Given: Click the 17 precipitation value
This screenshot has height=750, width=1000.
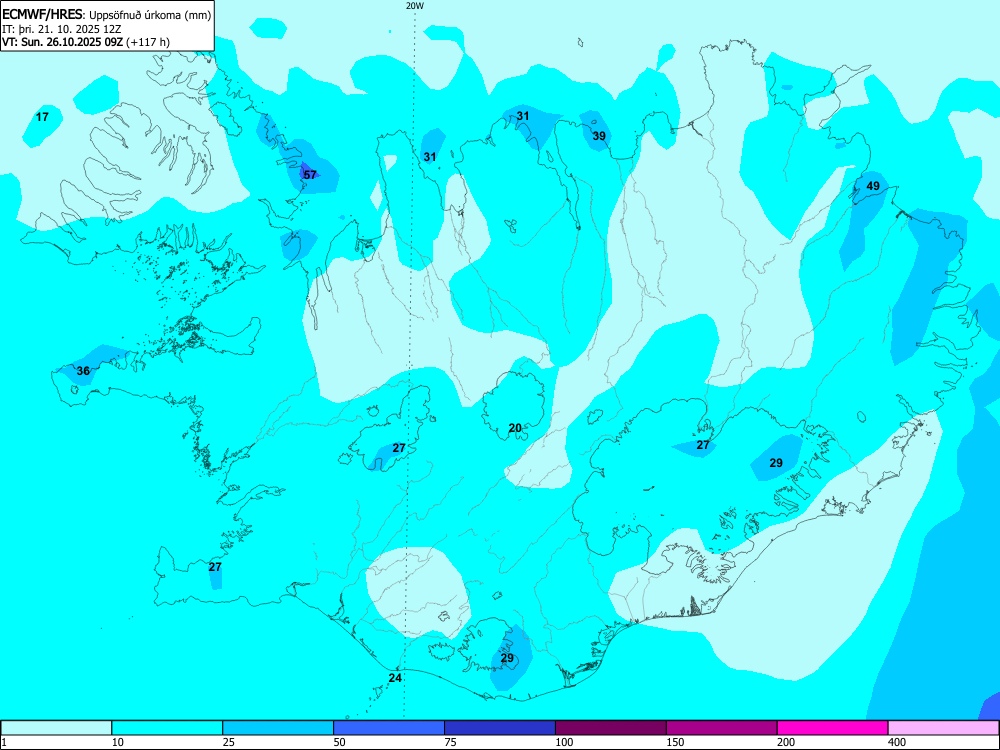Looking at the screenshot, I should pyautogui.click(x=42, y=117).
